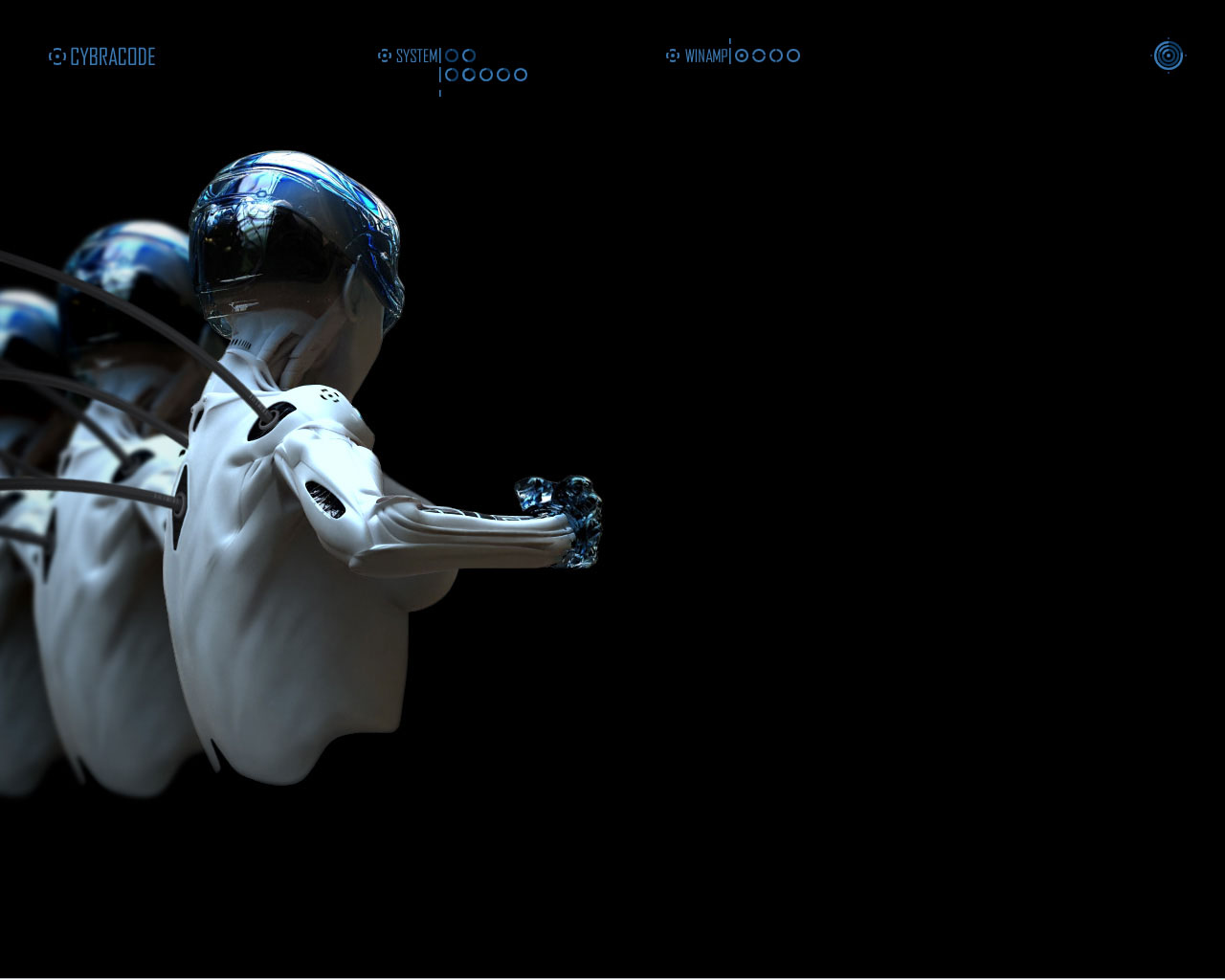
Task: Click the bracket icon beside CYBRACODE
Action: point(57,56)
